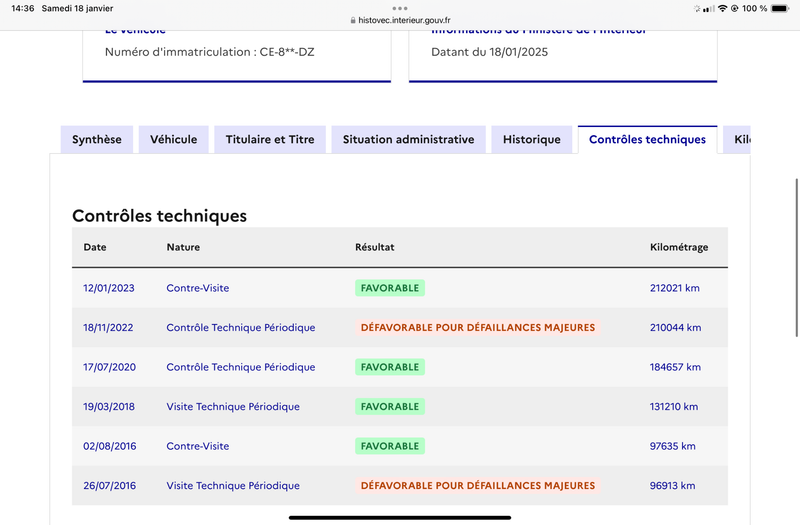Tap Samedi 18 janvier date in status bar
This screenshot has width=800, height=525.
[78, 8]
